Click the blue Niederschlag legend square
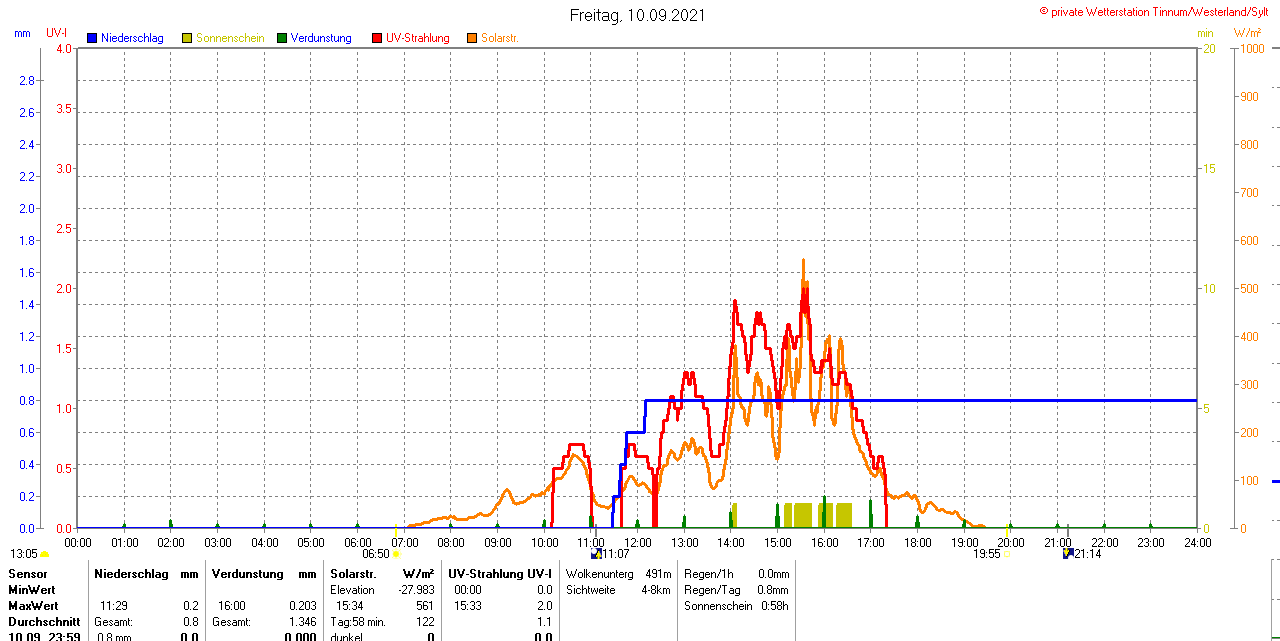1280x641 pixels. pos(93,38)
